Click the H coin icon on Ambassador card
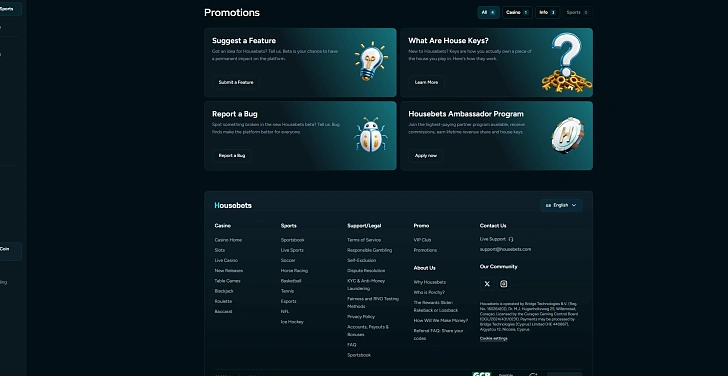 pos(567,135)
